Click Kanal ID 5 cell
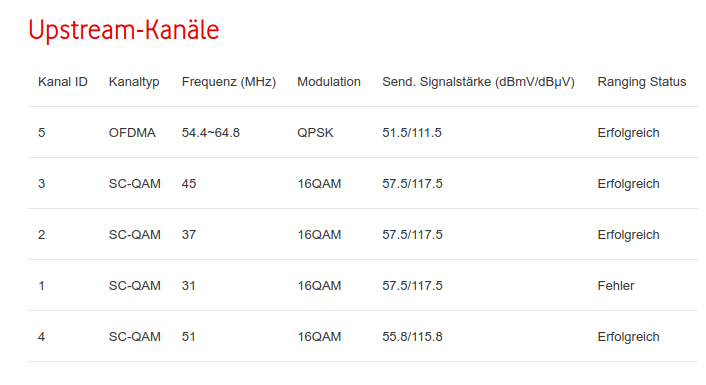The width and height of the screenshot is (706, 385). [41, 133]
